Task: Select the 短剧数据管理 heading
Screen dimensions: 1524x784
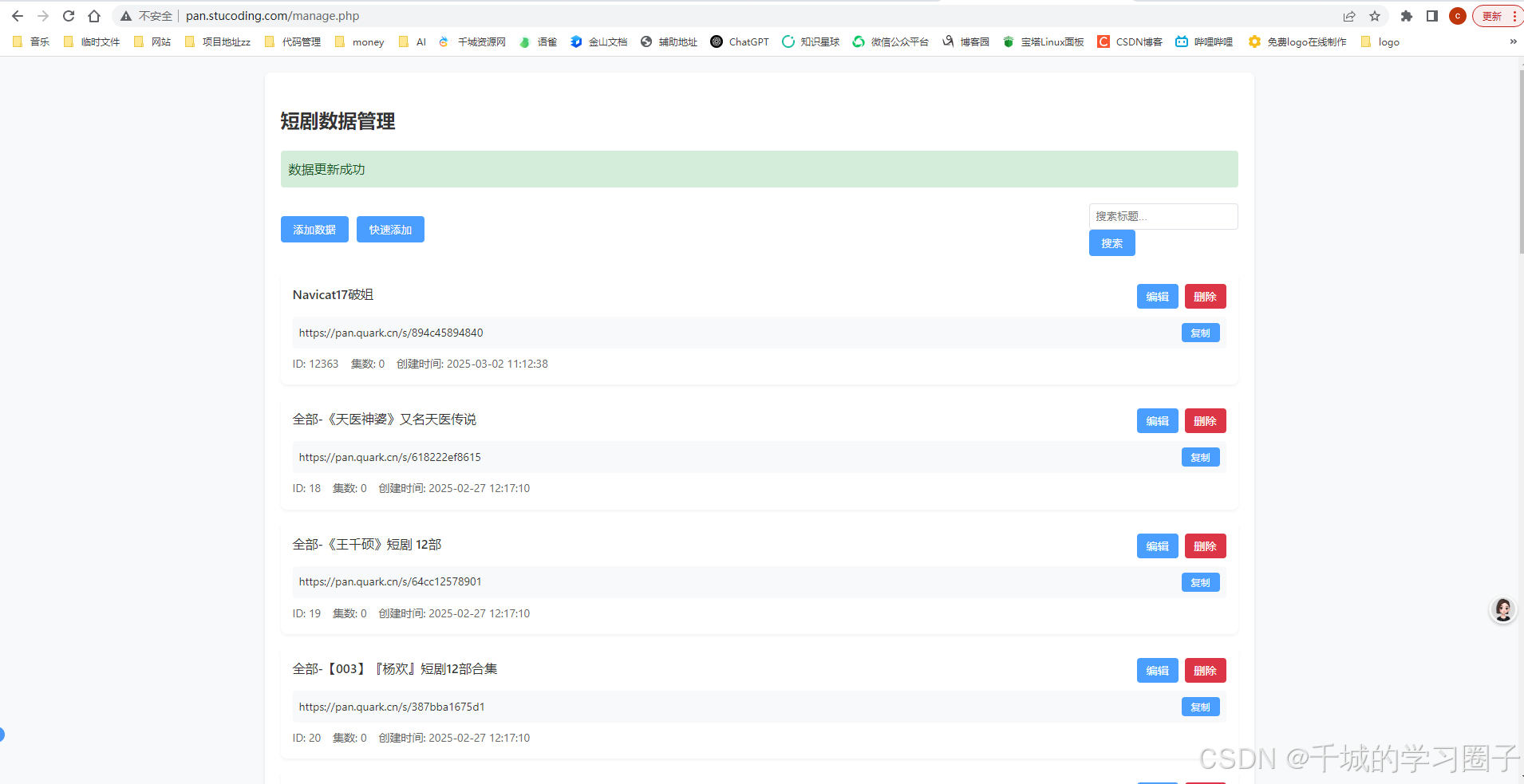Action: [338, 121]
